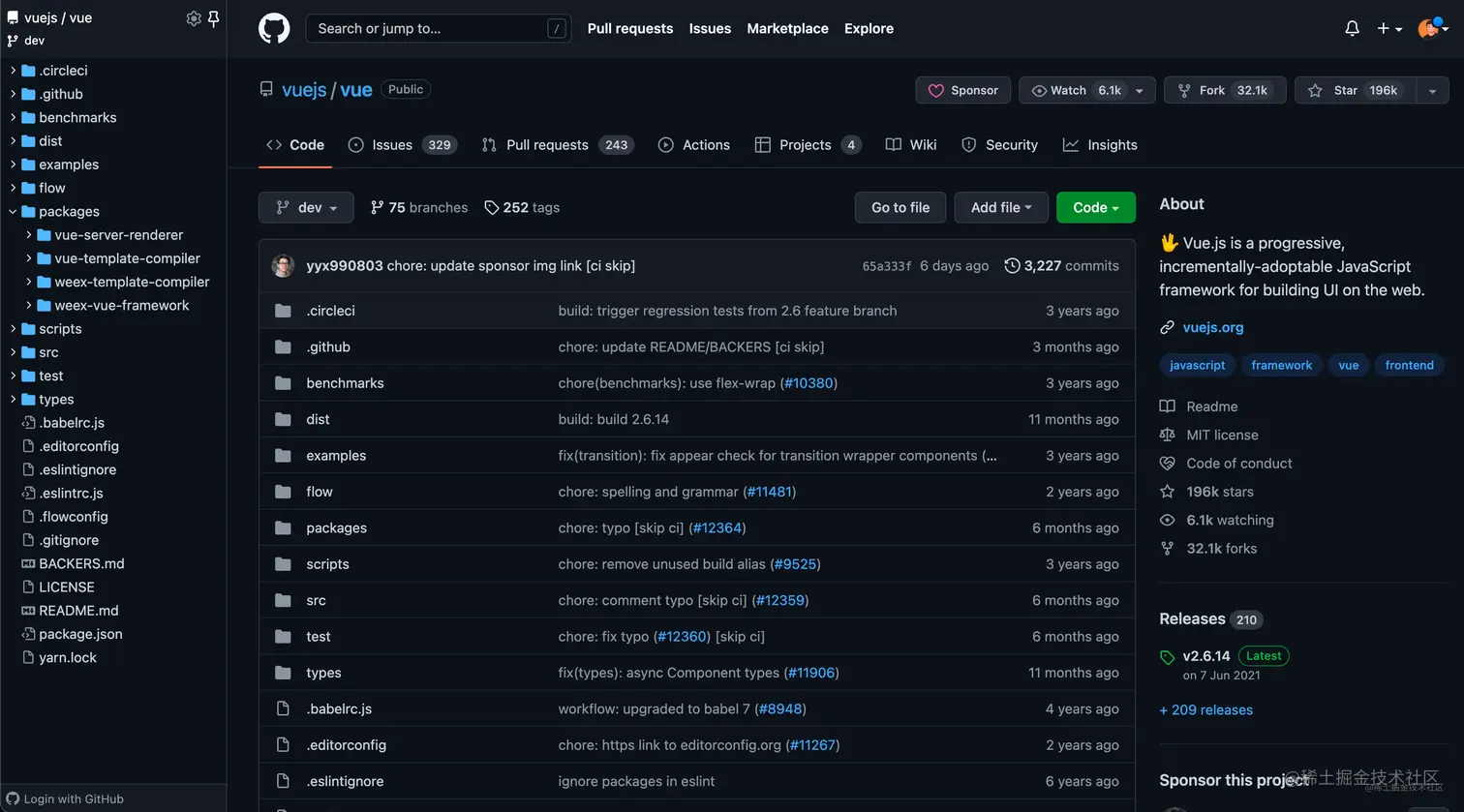
Task: Open the dev branch selector dropdown
Action: [306, 207]
